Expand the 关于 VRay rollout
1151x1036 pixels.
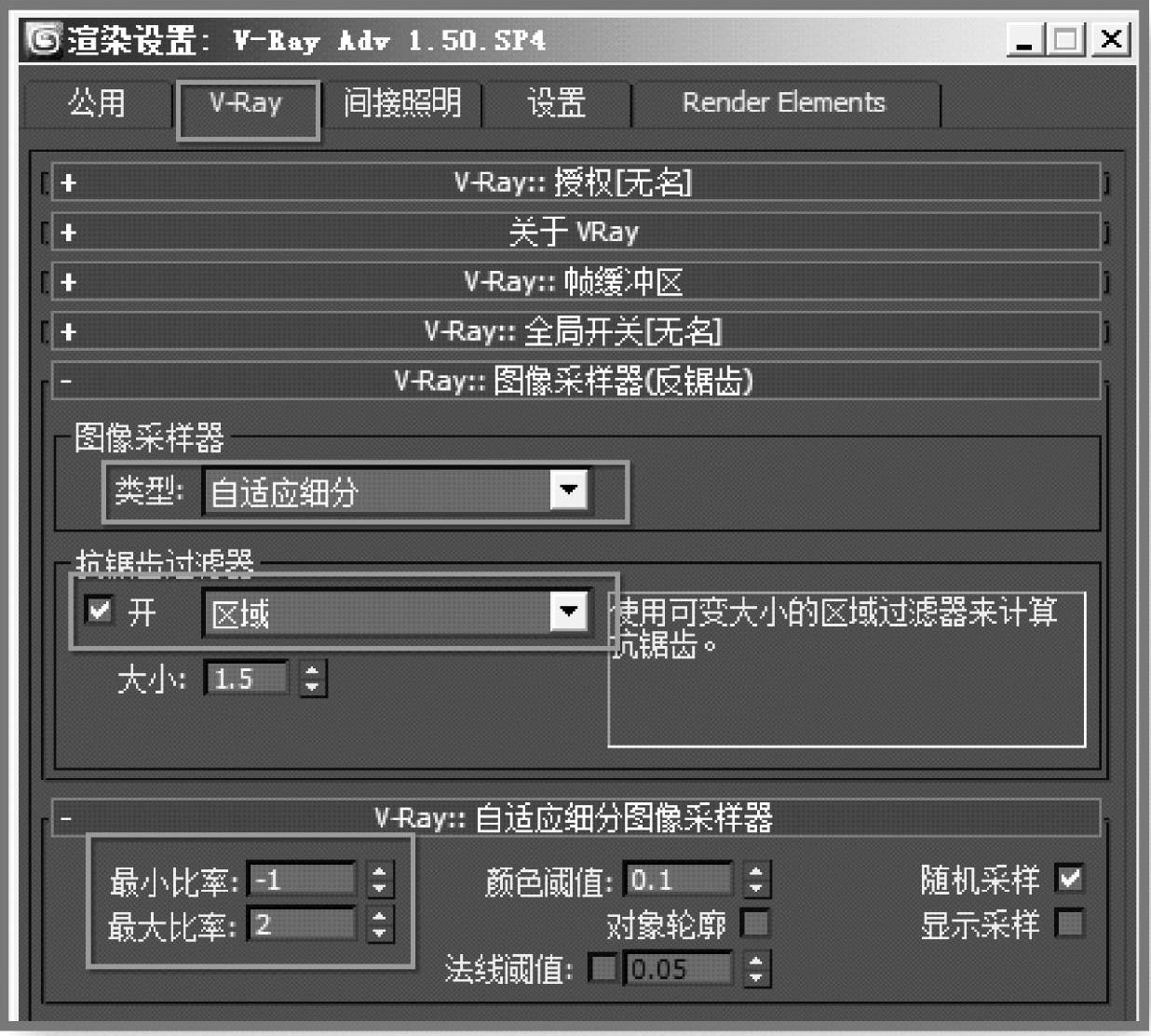point(575,232)
